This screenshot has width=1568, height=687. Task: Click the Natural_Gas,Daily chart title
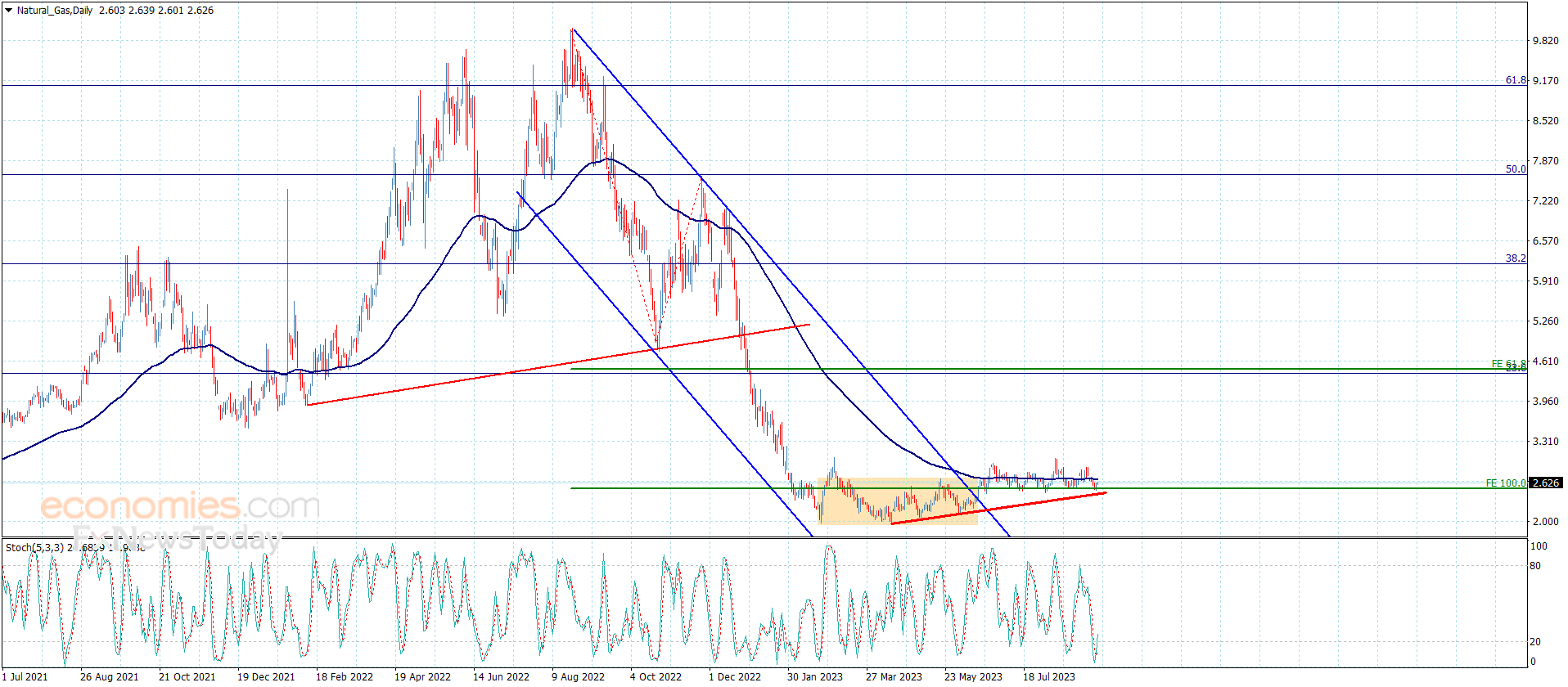pos(55,11)
